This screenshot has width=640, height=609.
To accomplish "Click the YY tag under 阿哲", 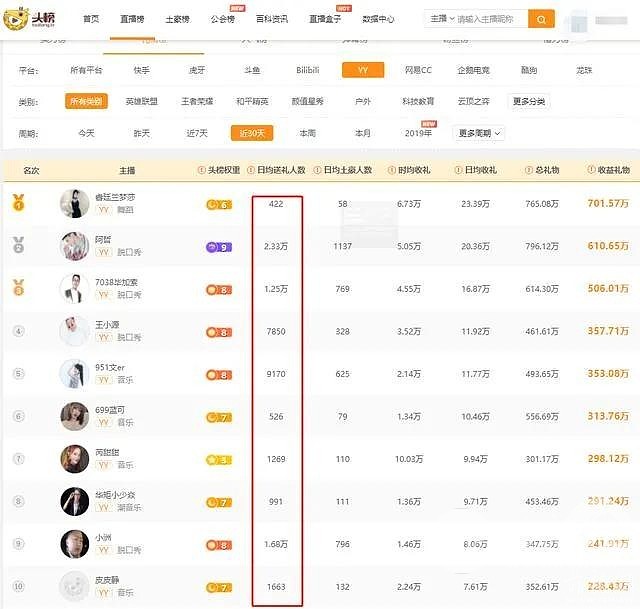I will point(103,252).
